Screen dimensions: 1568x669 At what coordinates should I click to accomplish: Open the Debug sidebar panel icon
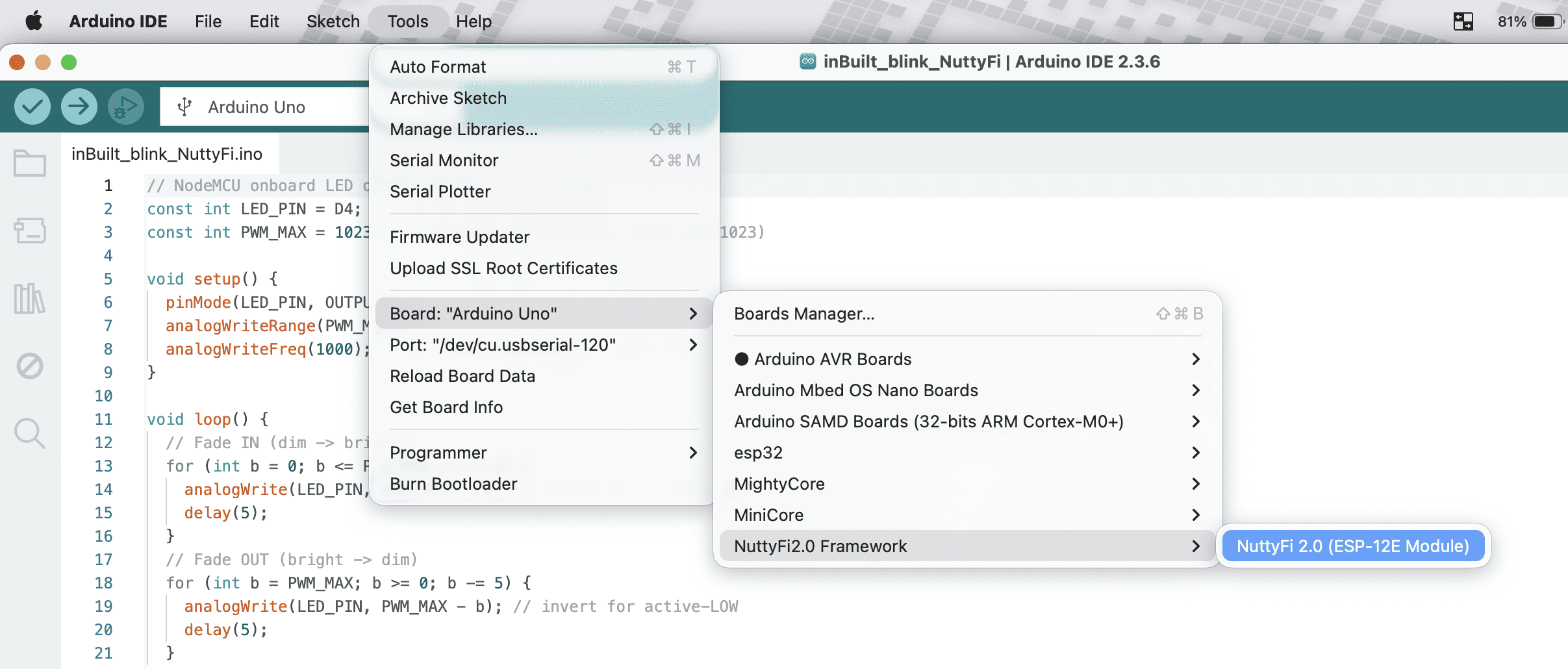30,366
